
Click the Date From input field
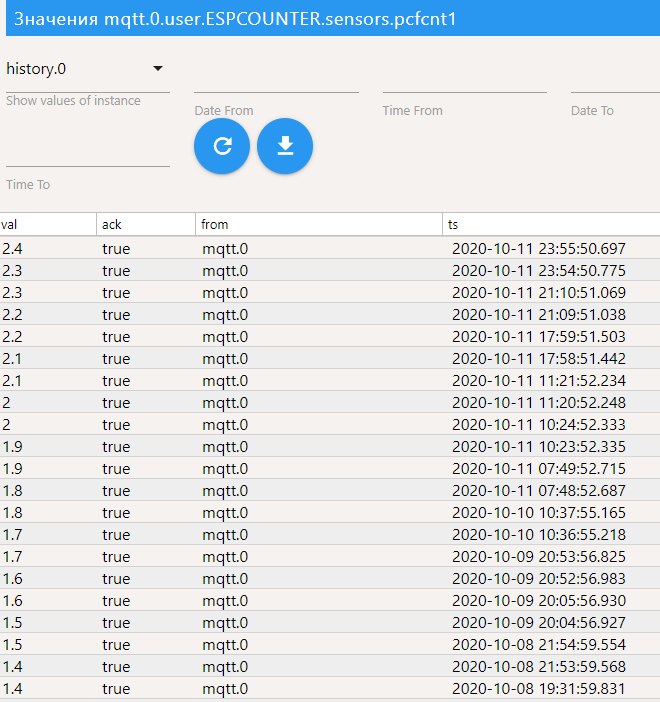pyautogui.click(x=276, y=81)
